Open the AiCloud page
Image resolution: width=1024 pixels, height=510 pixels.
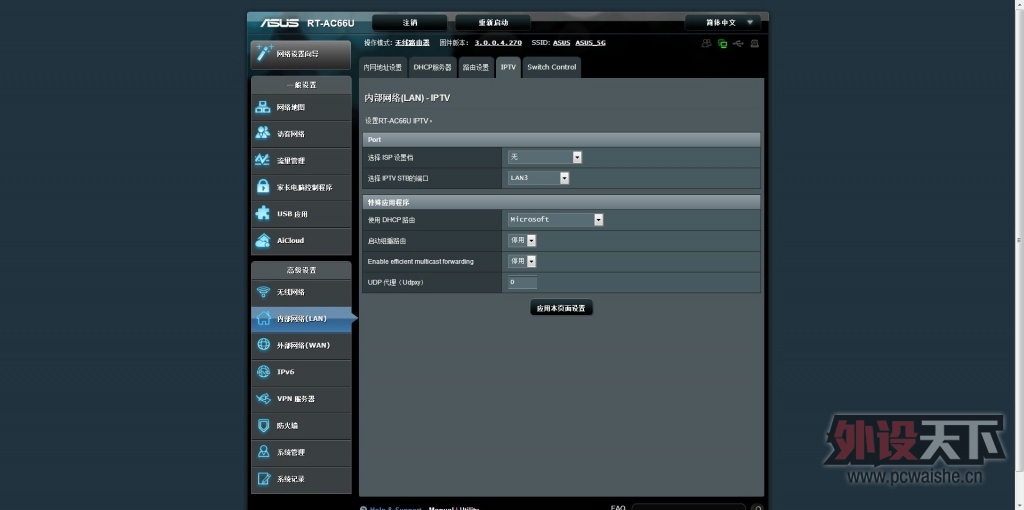pyautogui.click(x=301, y=240)
